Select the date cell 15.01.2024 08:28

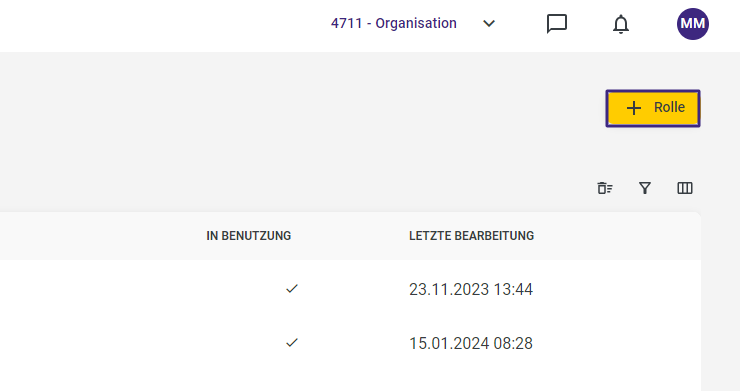point(471,343)
